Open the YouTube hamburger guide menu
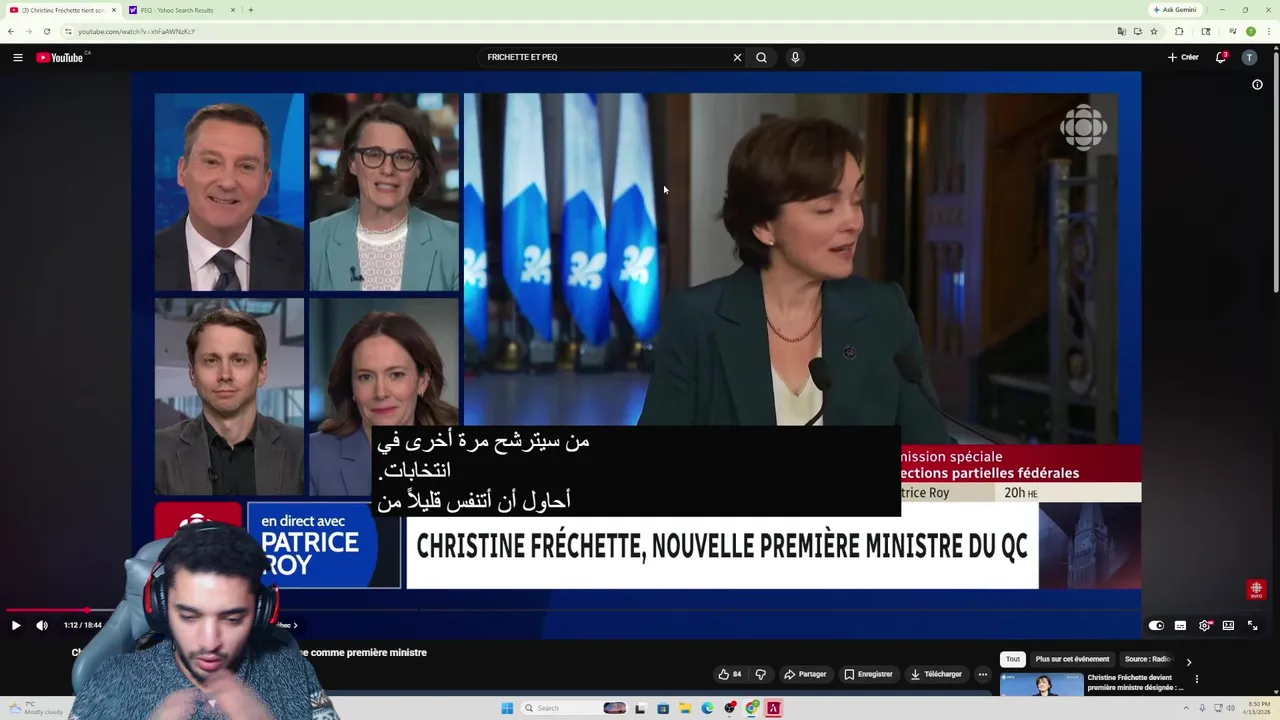Viewport: 1280px width, 720px height. point(17,57)
